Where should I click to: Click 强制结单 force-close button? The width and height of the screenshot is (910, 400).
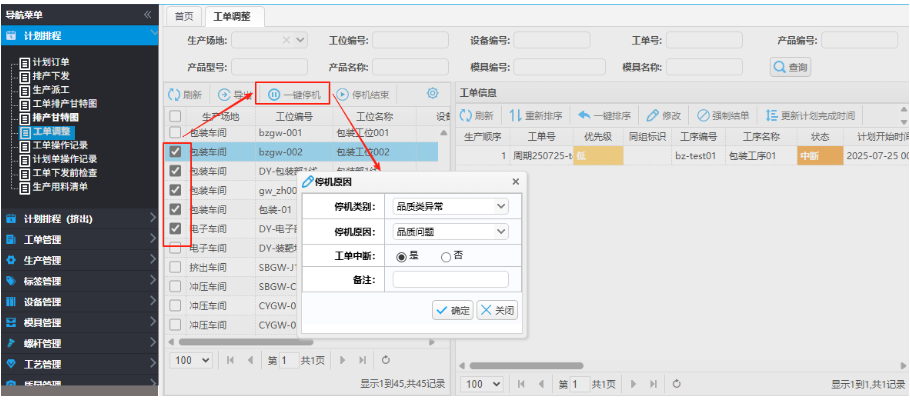click(723, 116)
